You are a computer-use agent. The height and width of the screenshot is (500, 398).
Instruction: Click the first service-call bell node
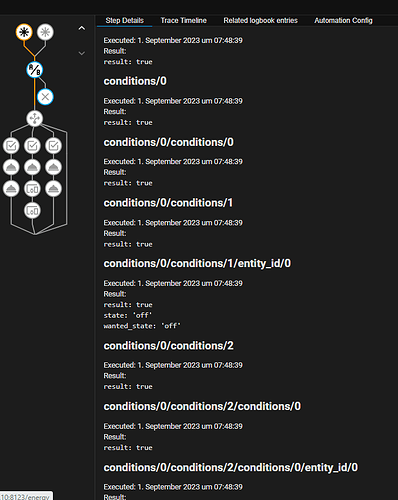coord(11,167)
